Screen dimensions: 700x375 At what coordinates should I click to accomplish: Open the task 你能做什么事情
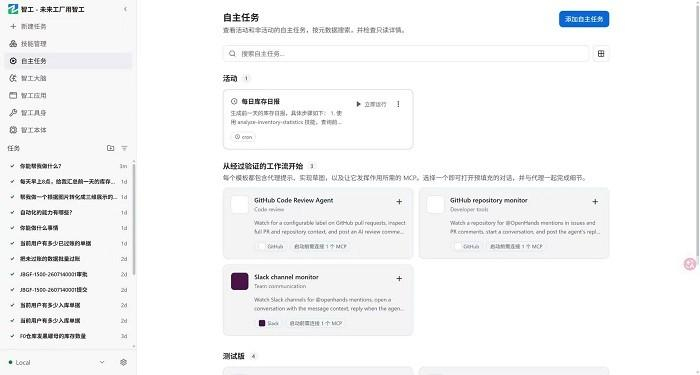(68, 228)
